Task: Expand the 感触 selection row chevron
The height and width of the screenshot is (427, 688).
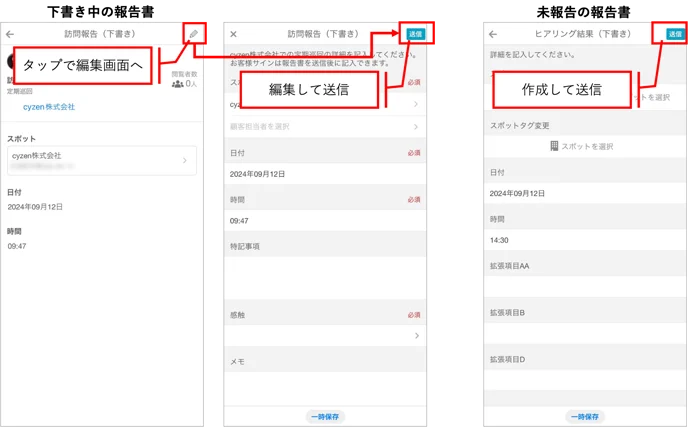Action: point(416,336)
